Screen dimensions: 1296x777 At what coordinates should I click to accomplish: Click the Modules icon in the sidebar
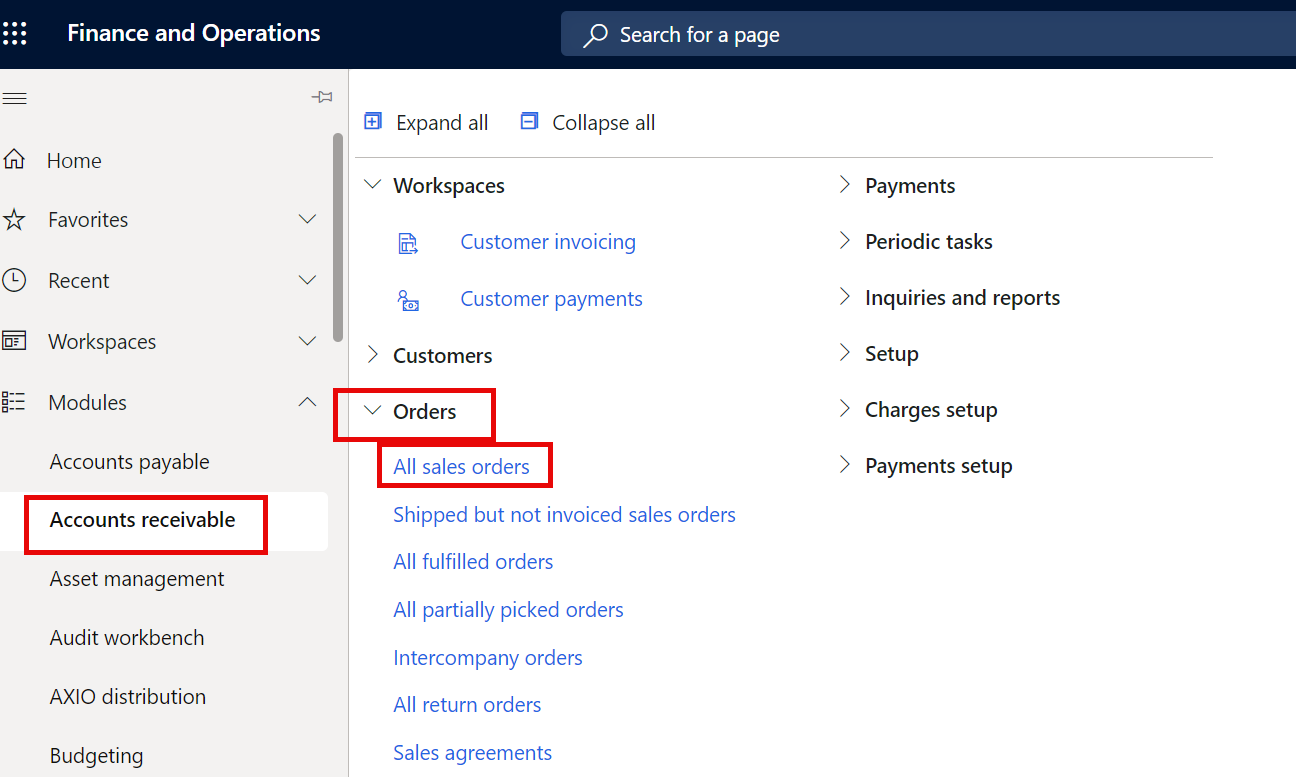tap(15, 402)
